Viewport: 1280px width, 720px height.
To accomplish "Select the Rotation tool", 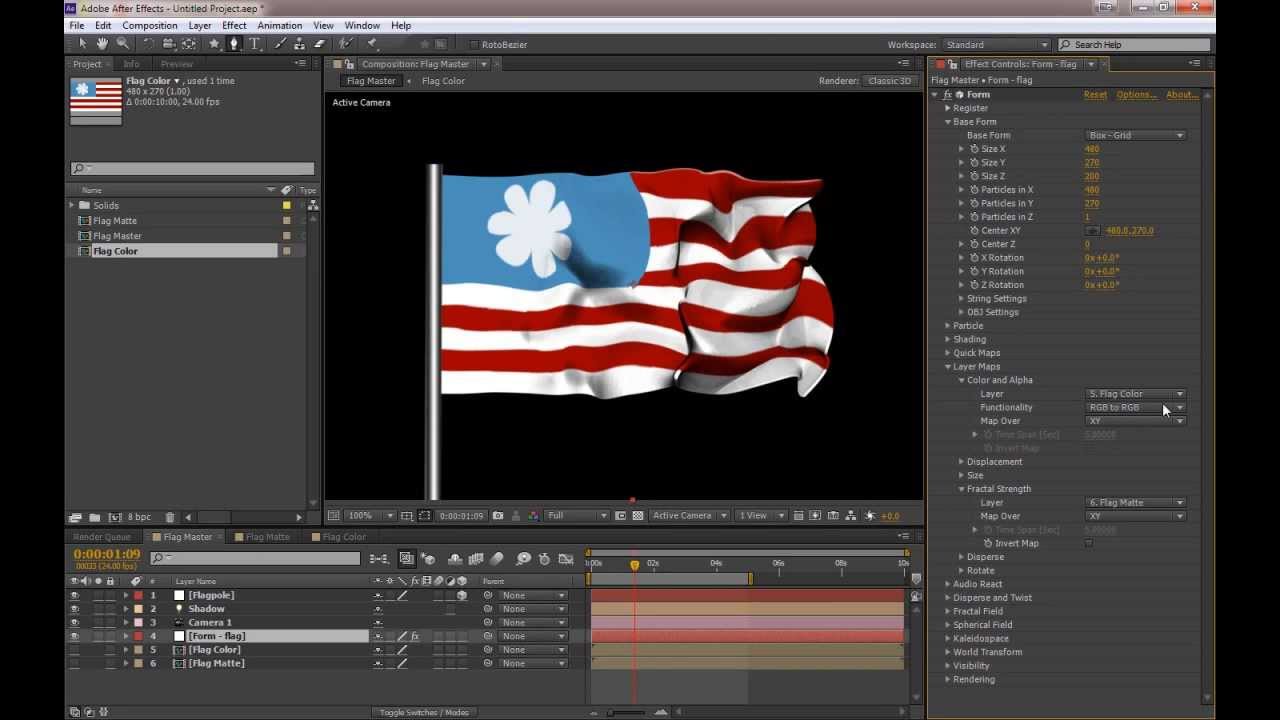I will pyautogui.click(x=149, y=44).
